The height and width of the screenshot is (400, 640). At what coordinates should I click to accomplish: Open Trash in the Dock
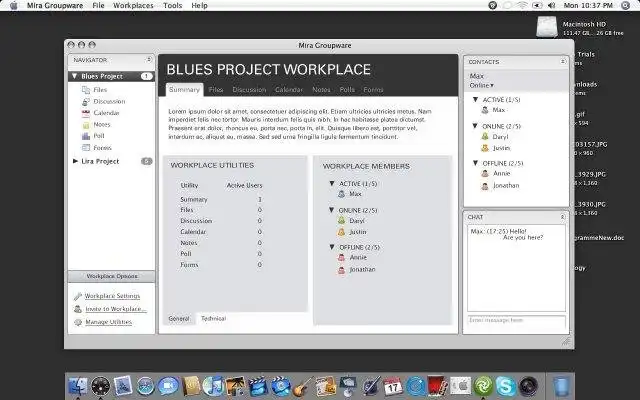(561, 386)
